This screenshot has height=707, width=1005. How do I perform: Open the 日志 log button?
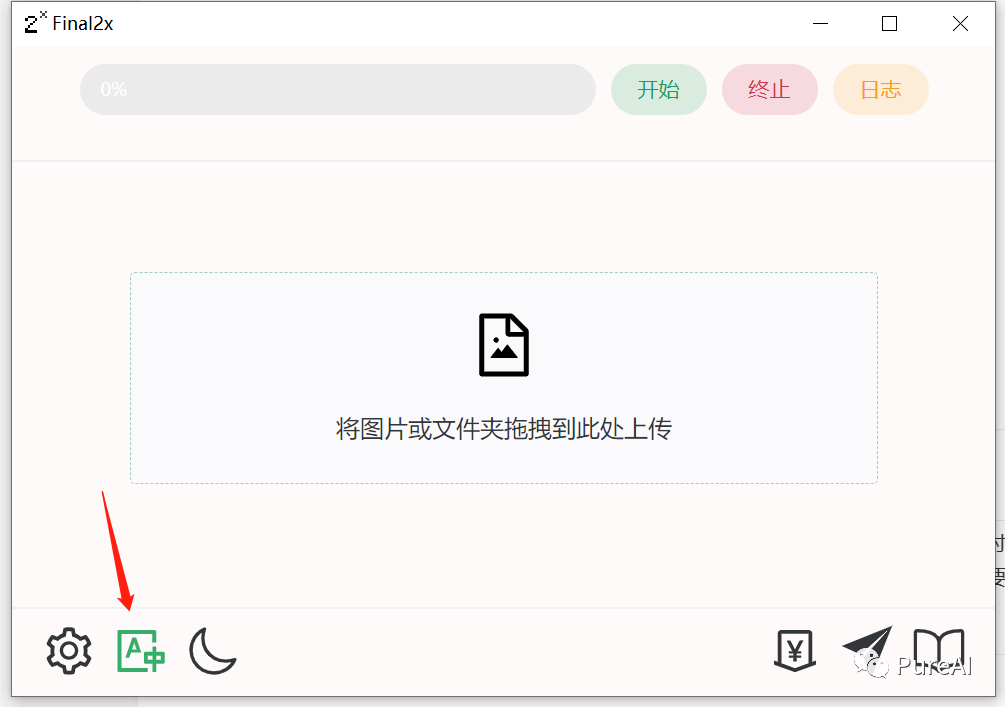(x=881, y=89)
